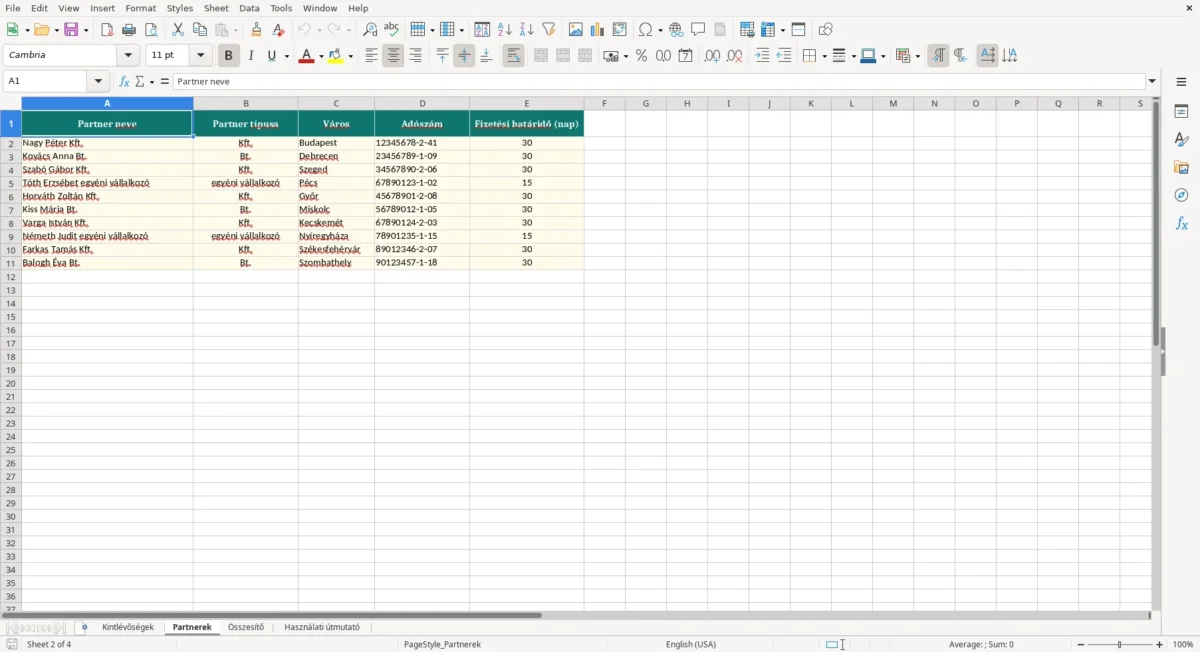
Task: Apply font color red swatch
Action: (x=308, y=56)
